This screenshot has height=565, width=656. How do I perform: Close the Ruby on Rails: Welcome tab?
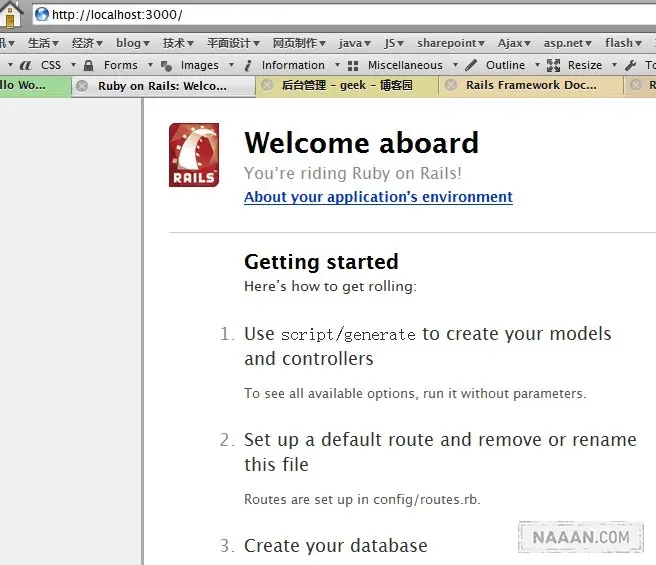coord(83,86)
